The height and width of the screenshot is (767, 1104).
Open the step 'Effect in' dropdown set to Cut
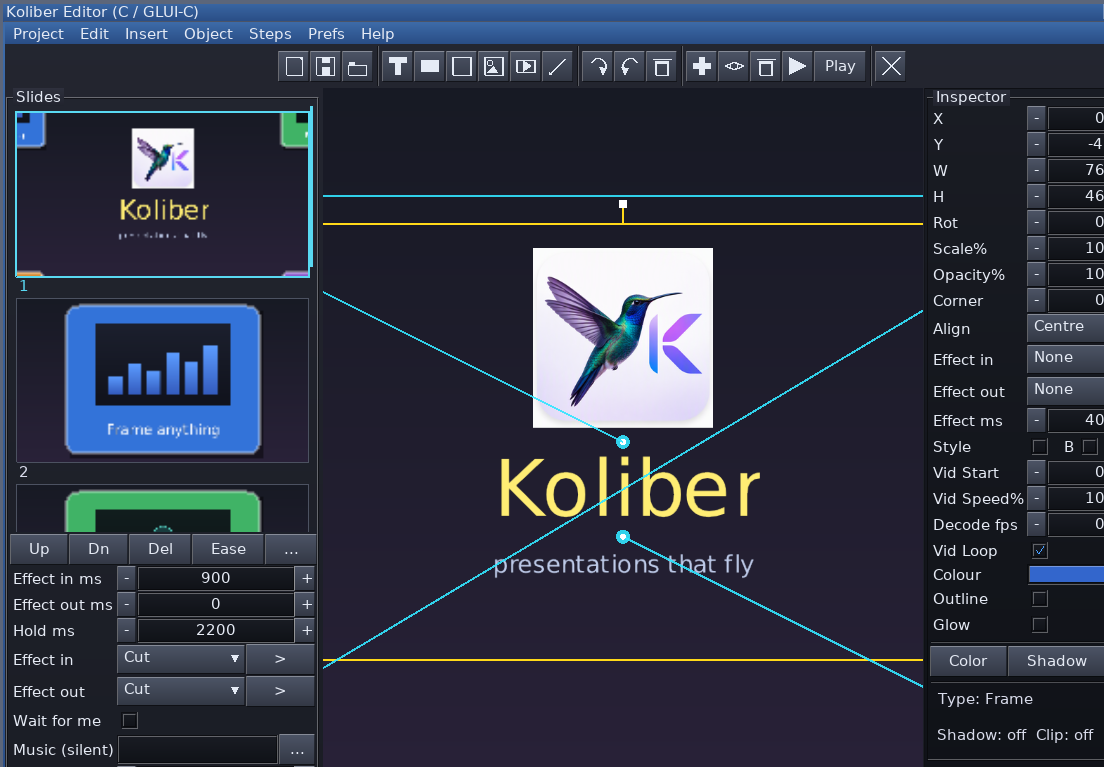click(181, 659)
